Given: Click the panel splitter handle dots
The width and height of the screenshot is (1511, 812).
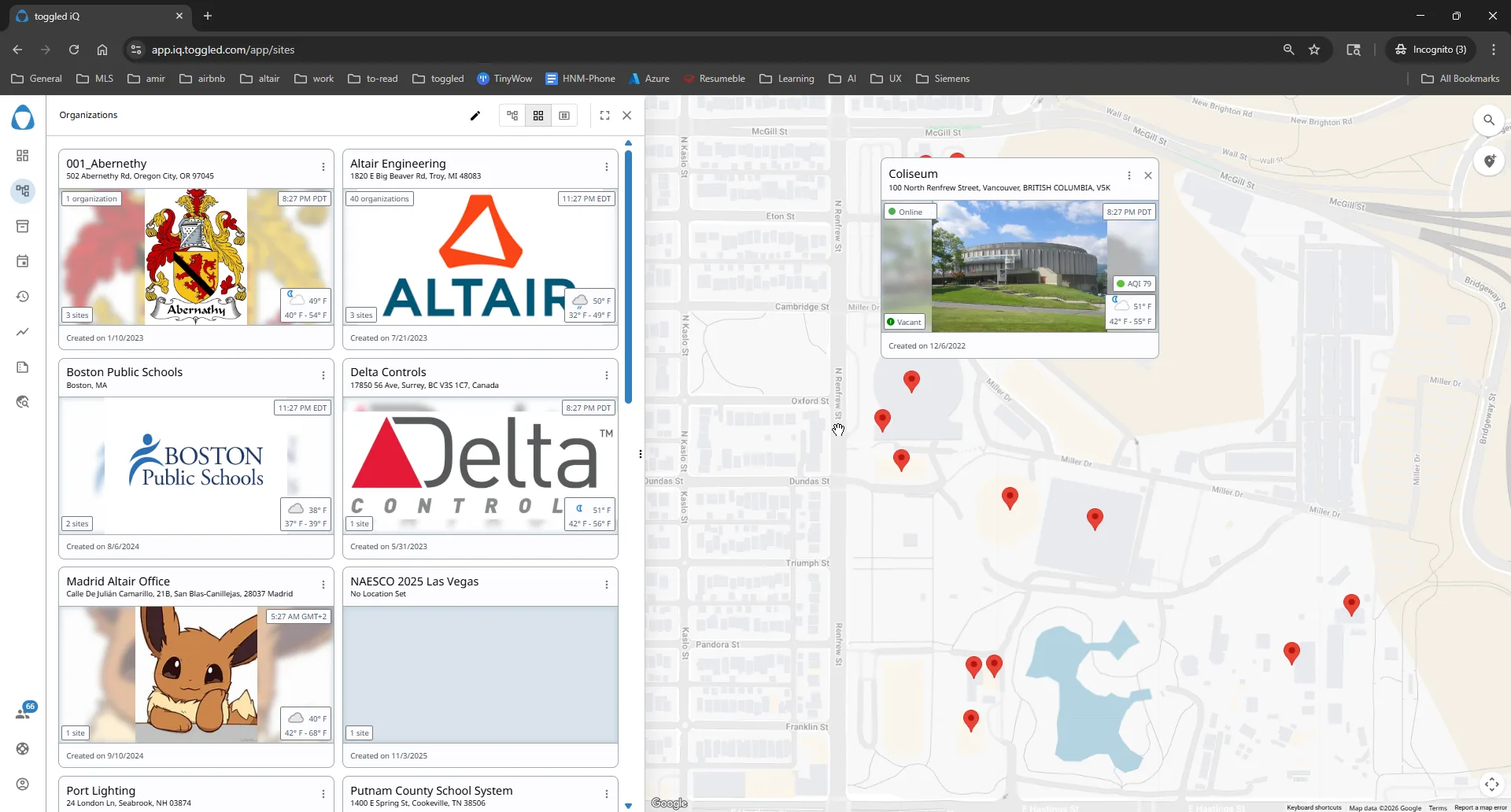Looking at the screenshot, I should pyautogui.click(x=641, y=454).
